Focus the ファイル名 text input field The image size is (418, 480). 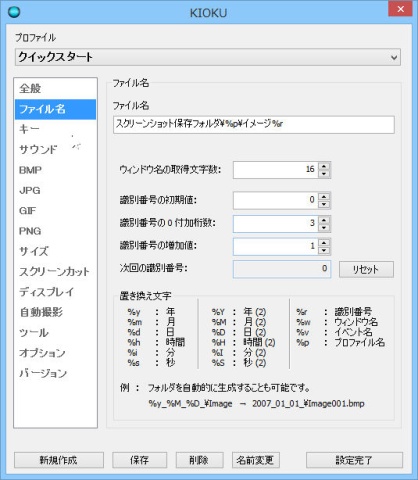click(x=254, y=125)
